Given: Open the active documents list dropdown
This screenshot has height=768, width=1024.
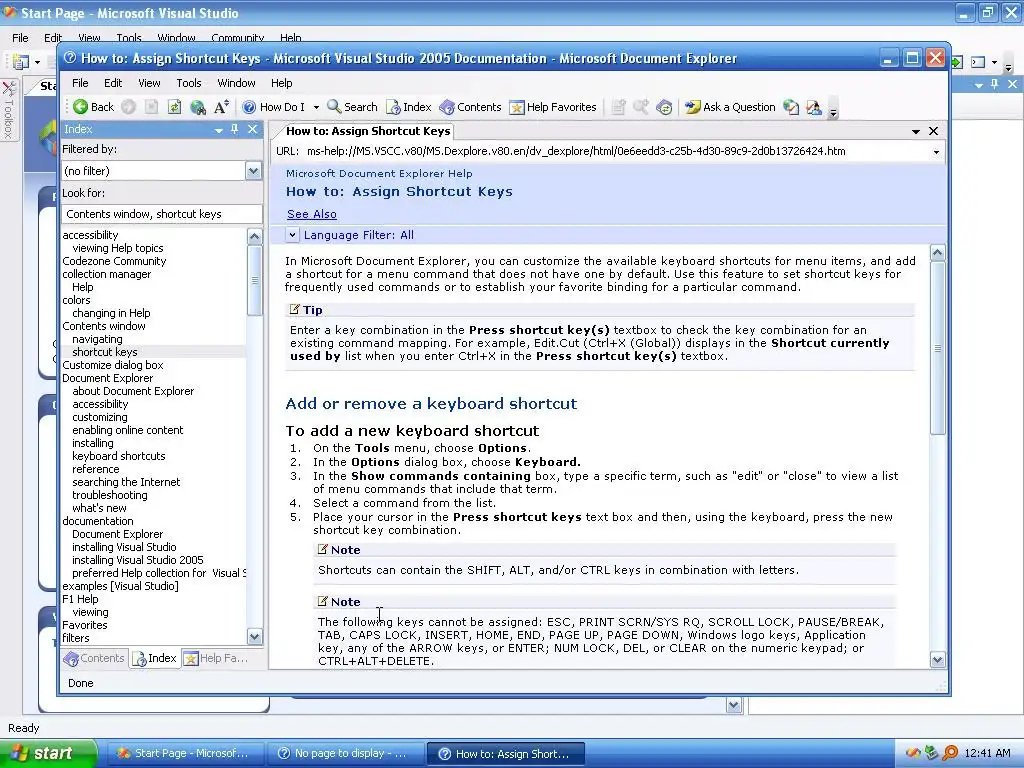Looking at the screenshot, I should pyautogui.click(x=916, y=131).
